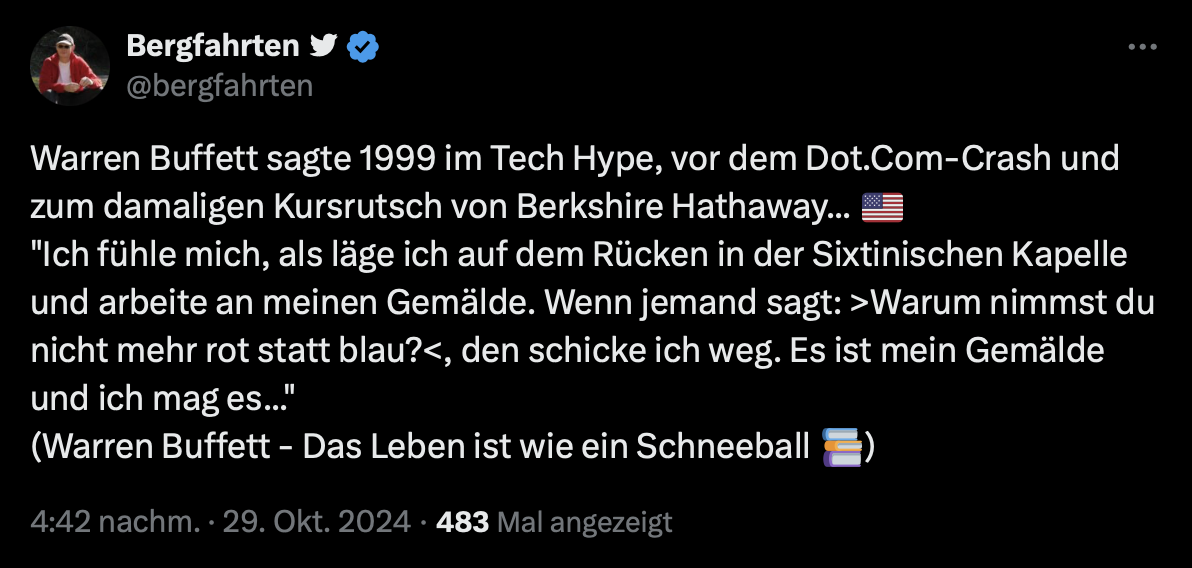Click the 29. Okt. 2024 date
Viewport: 1192px width, 568px height.
click(x=318, y=522)
